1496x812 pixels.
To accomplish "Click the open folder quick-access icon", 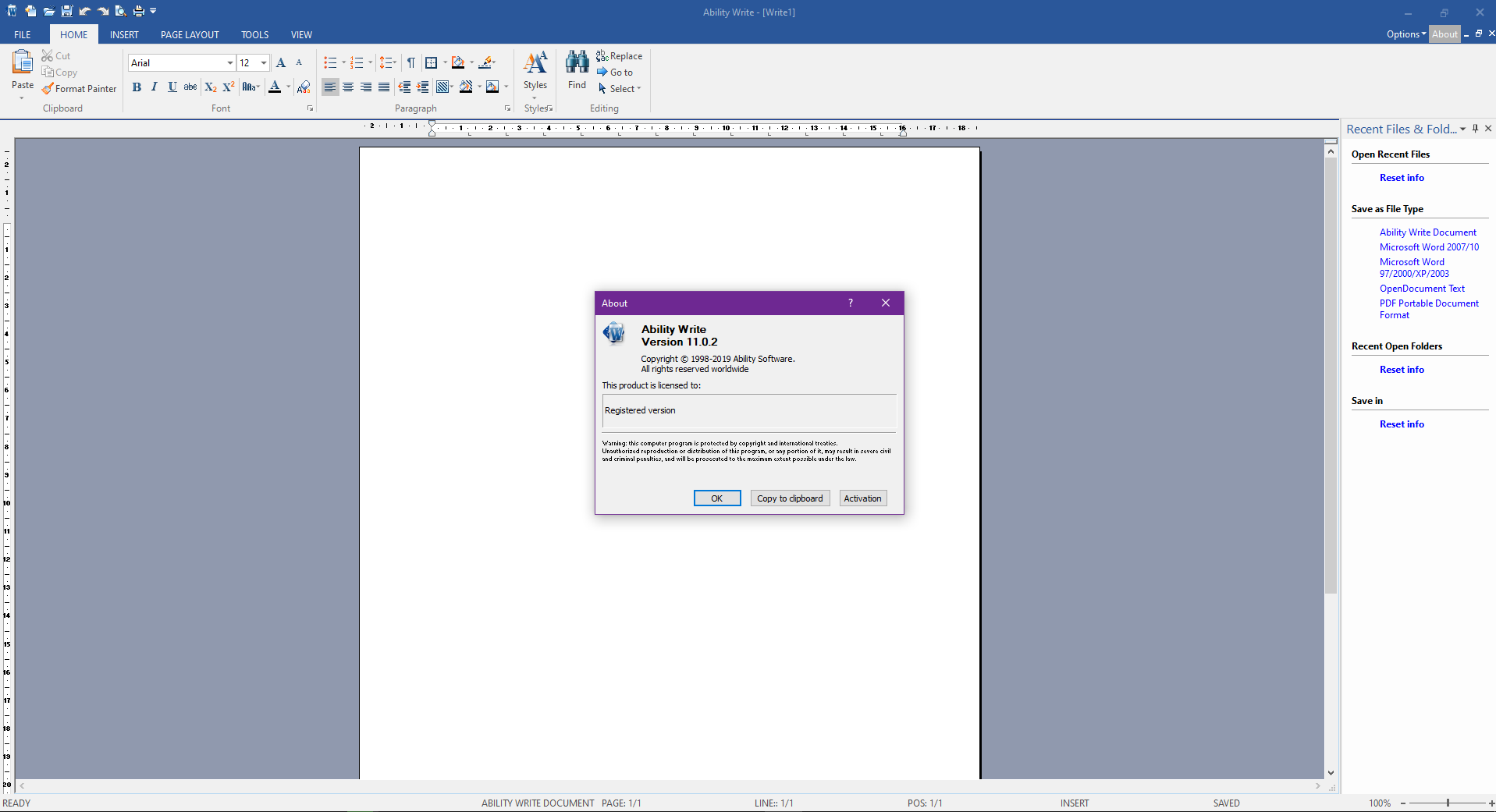I will tap(48, 11).
